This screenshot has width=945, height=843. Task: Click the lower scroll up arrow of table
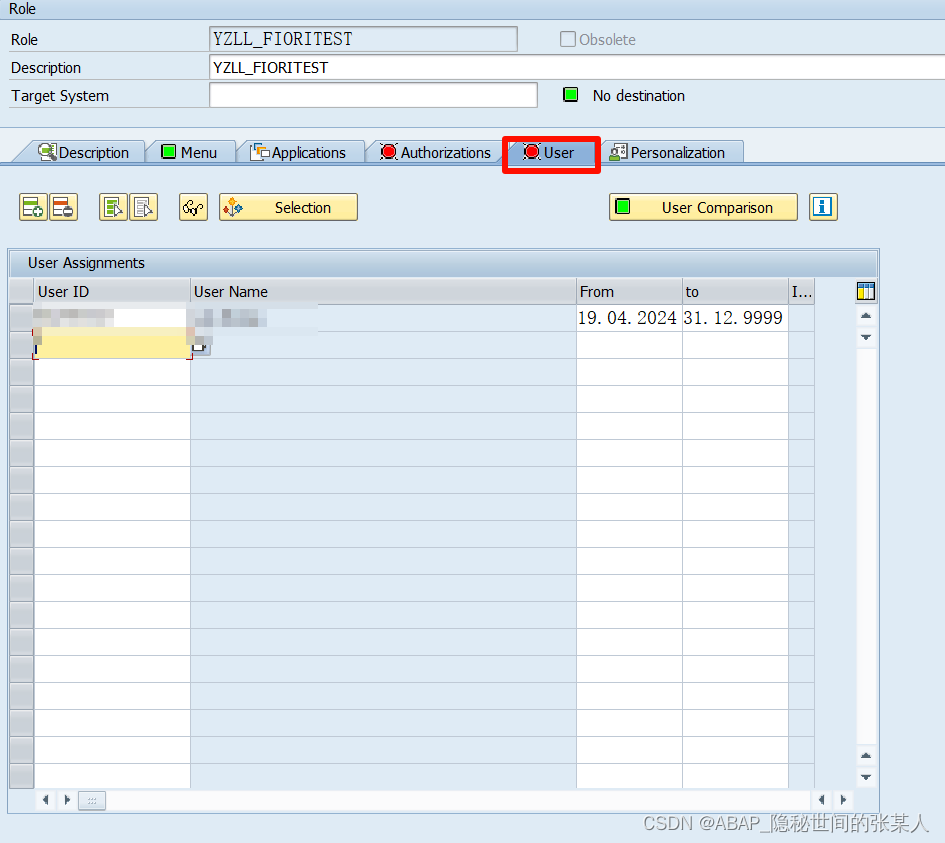click(x=865, y=756)
